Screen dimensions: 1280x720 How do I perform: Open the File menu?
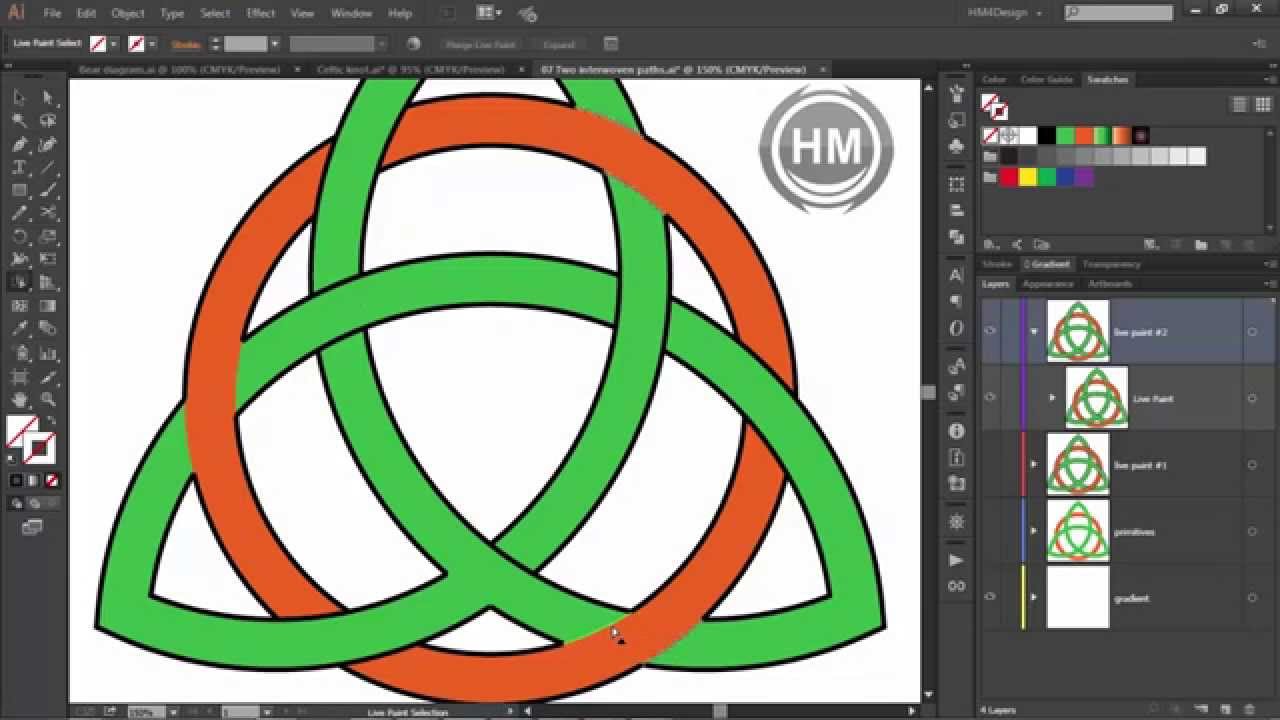point(52,13)
